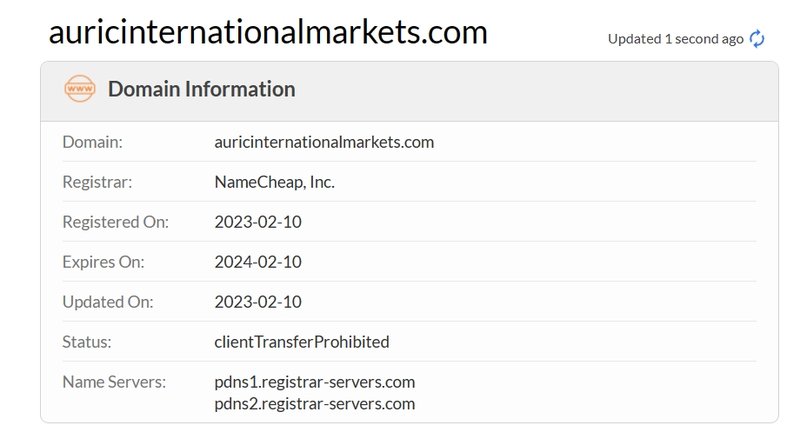This screenshot has width=800, height=432.
Task: Click name server pdns2.registrar-servers.com
Action: 314,404
